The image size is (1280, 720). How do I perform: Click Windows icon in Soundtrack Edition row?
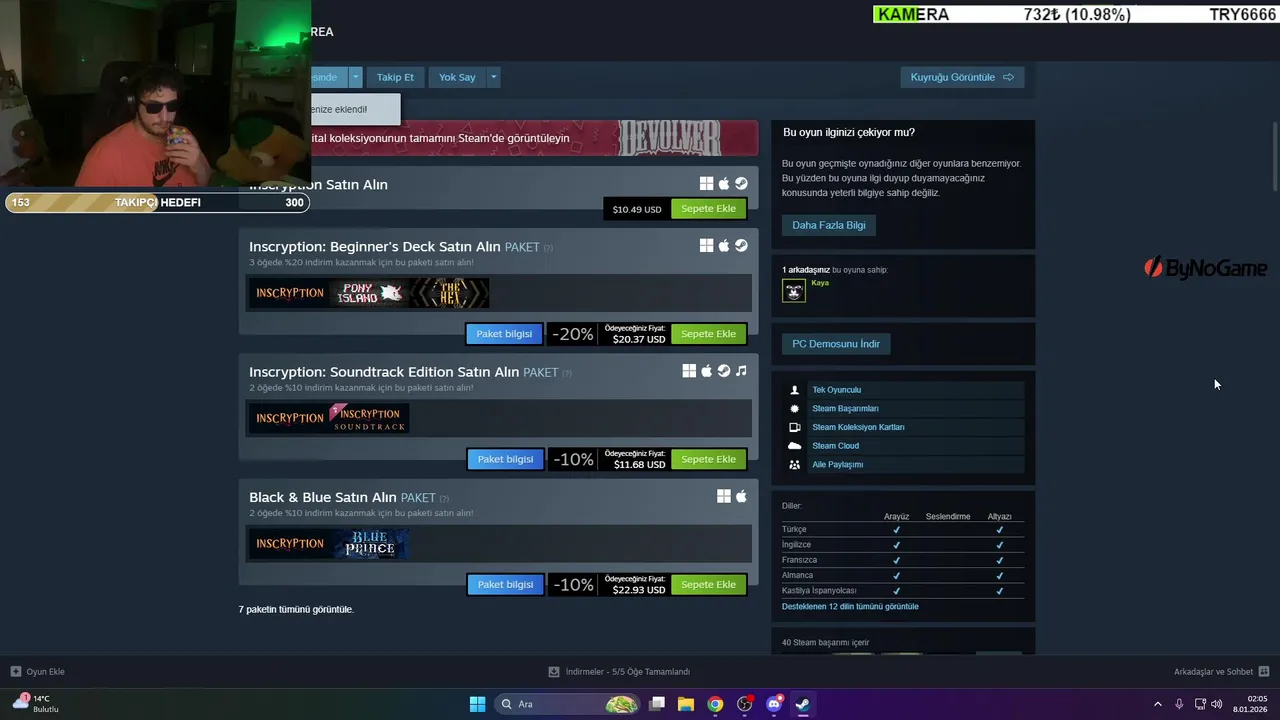689,371
